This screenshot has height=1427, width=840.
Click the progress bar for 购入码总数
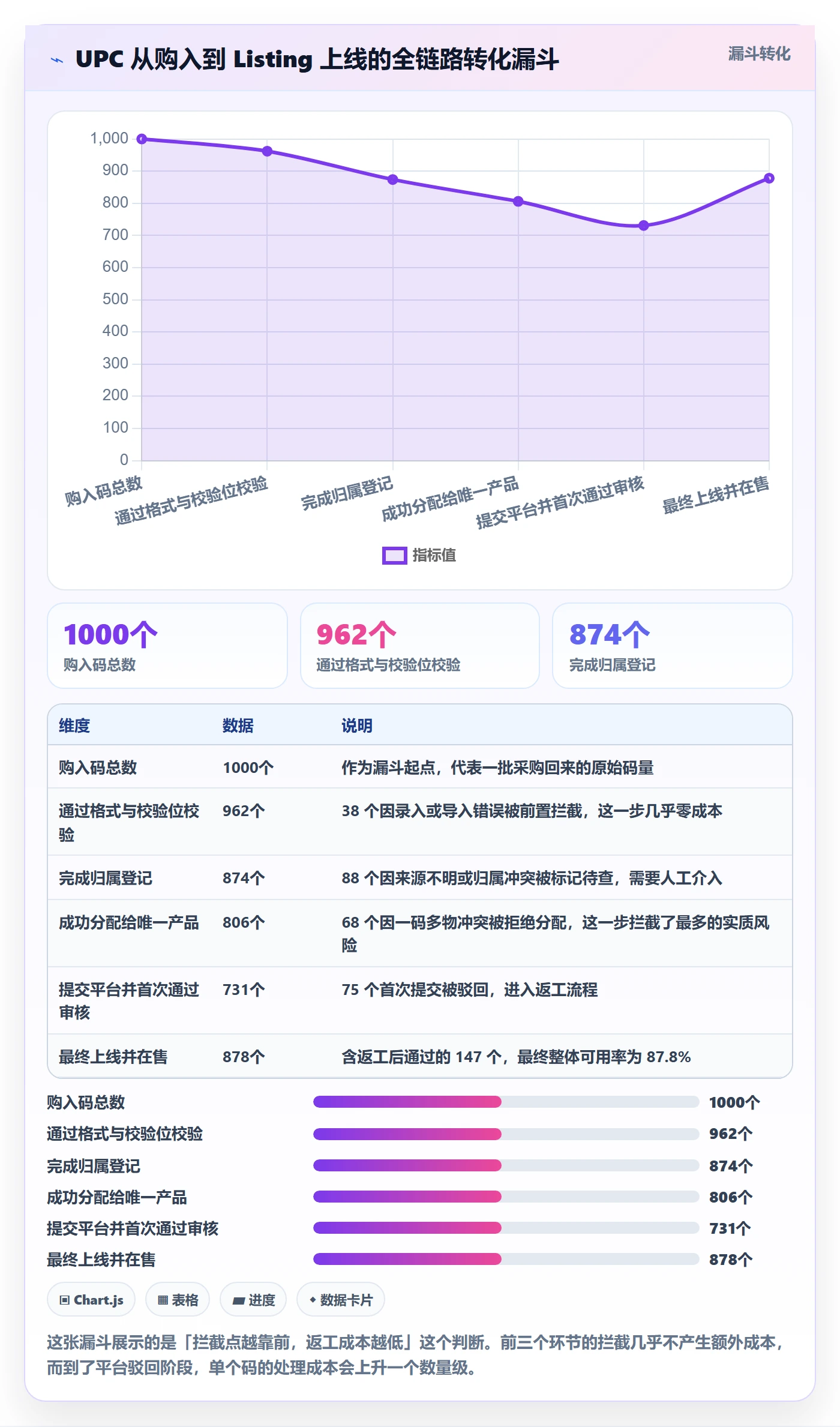[506, 1102]
